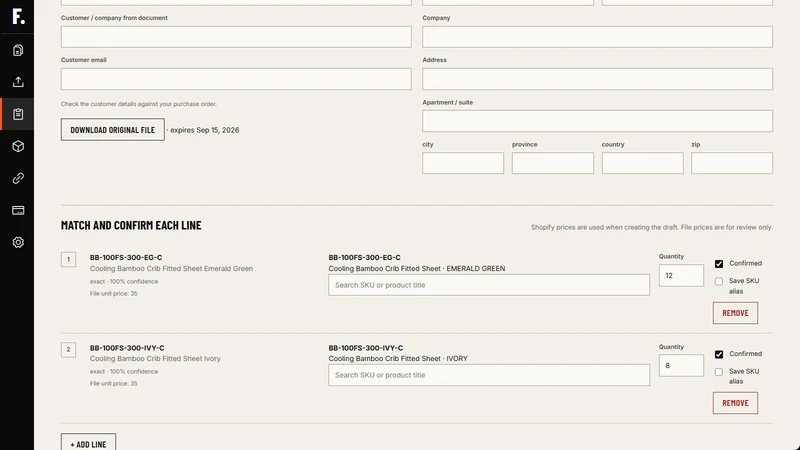Screen dimensions: 800x450
Task: Click 'exact · 100% confidence' under Emerald Green line
Action: (124, 282)
